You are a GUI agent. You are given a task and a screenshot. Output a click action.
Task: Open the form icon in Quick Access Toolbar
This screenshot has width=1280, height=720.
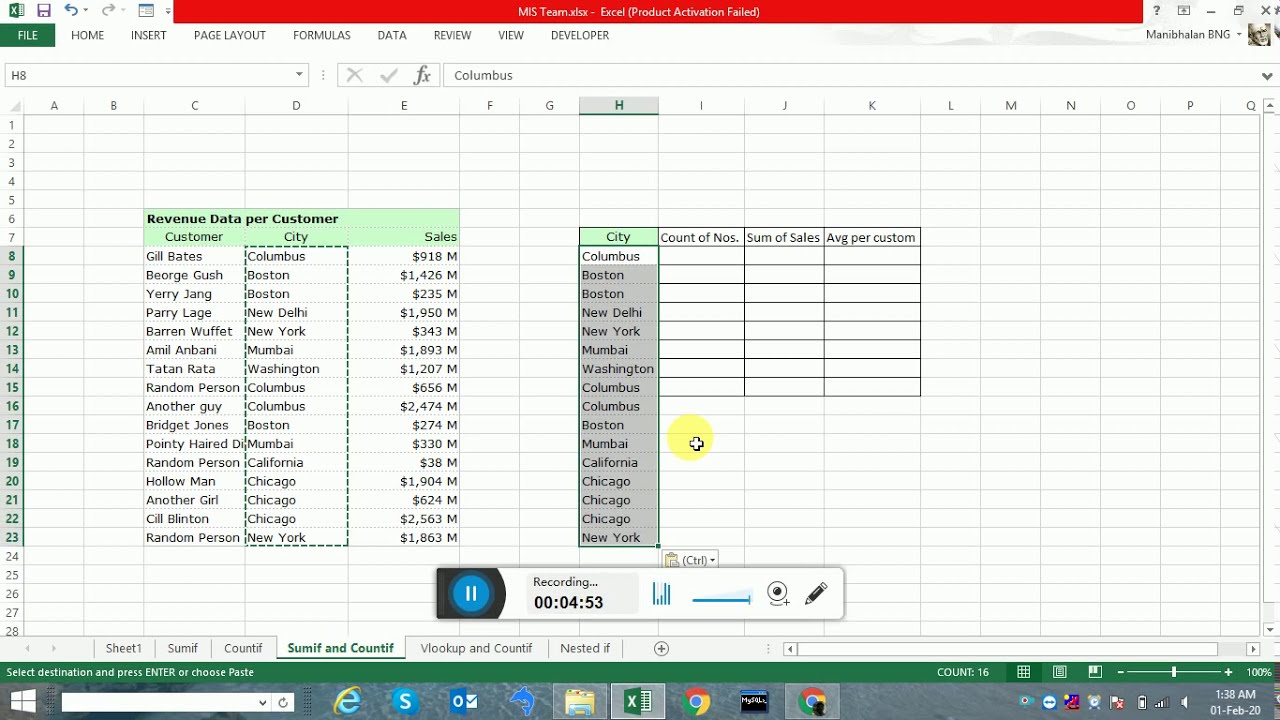tap(146, 11)
